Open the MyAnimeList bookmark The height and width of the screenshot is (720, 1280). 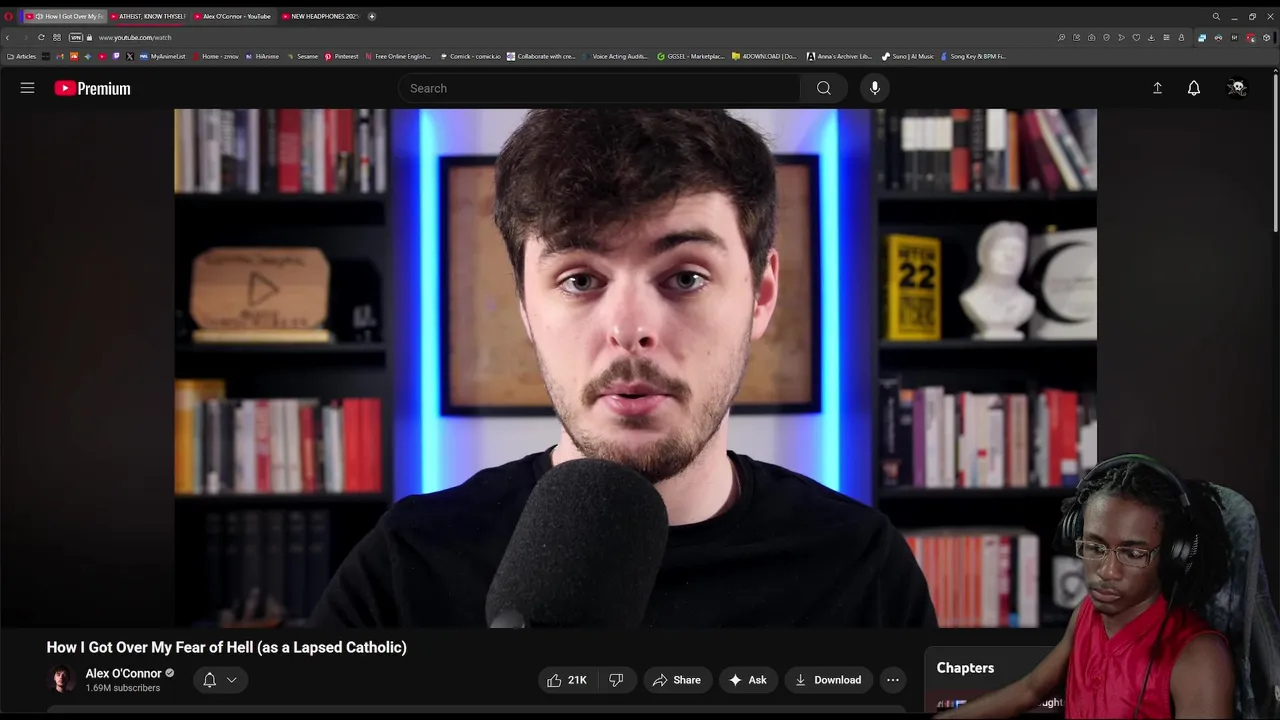162,56
